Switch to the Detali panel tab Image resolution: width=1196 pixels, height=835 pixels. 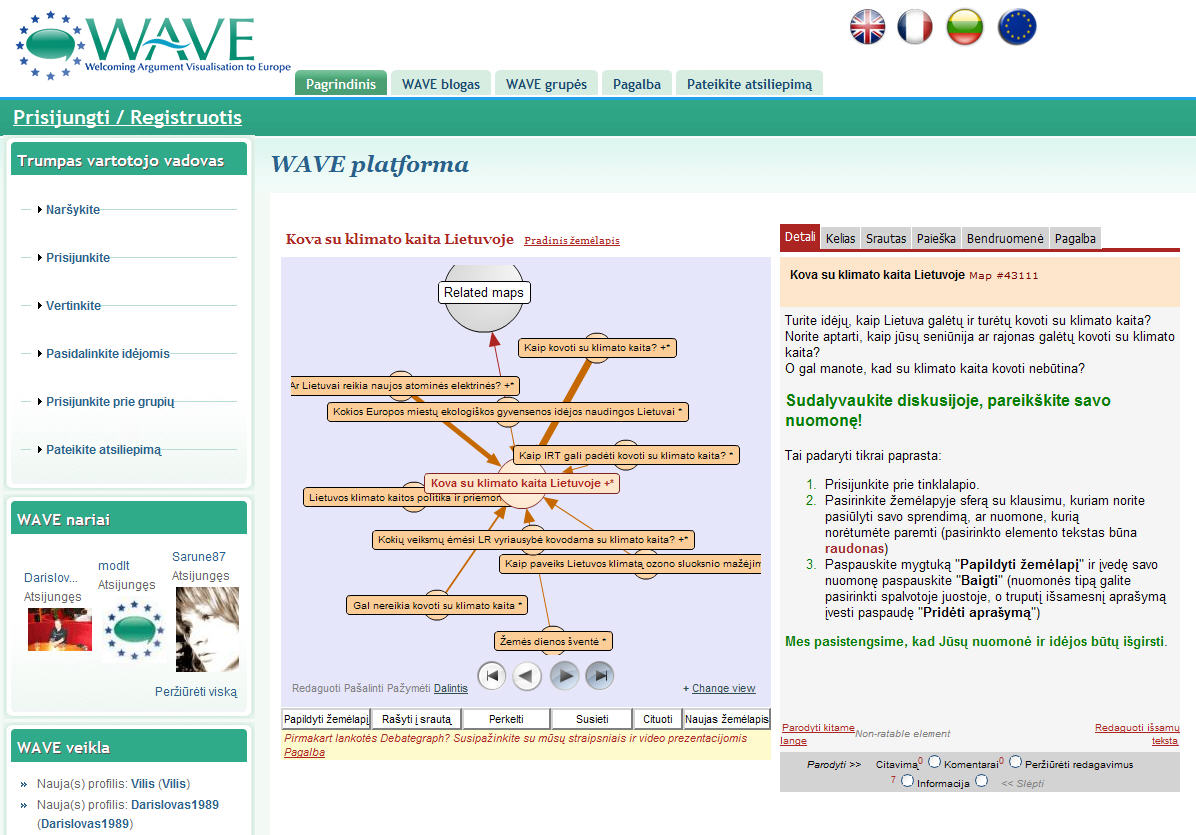tap(799, 237)
